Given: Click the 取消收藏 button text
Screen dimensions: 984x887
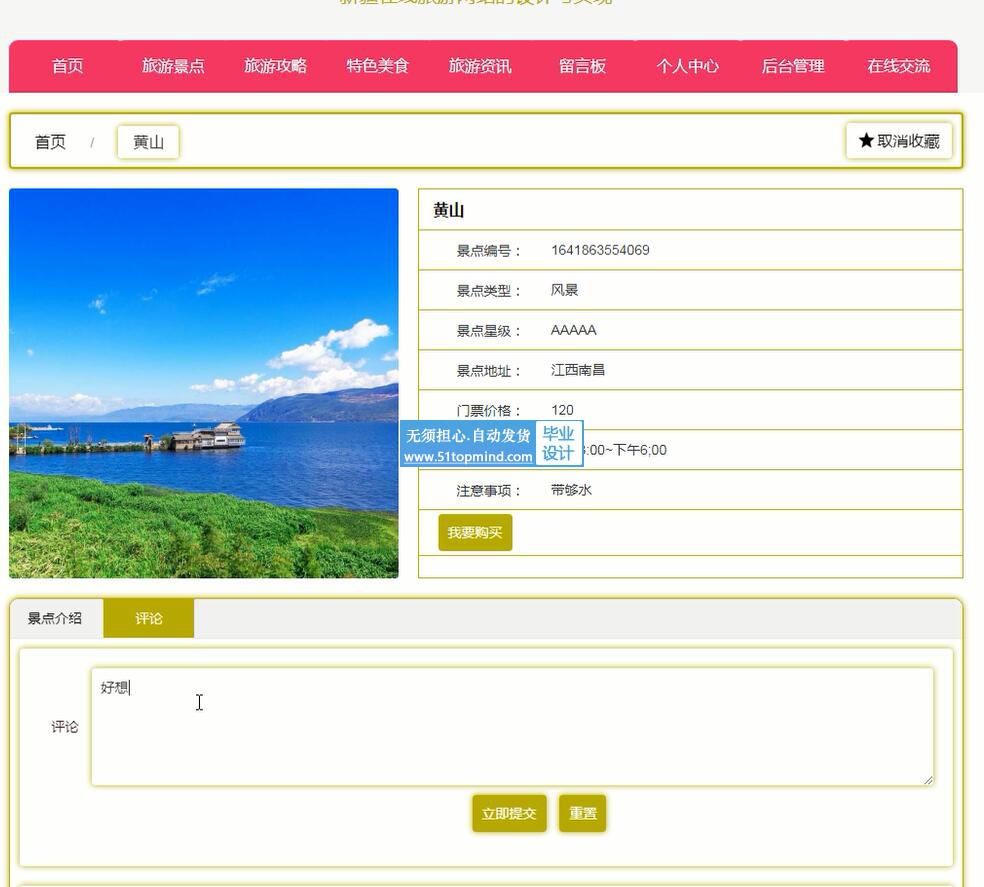Looking at the screenshot, I should 908,141.
